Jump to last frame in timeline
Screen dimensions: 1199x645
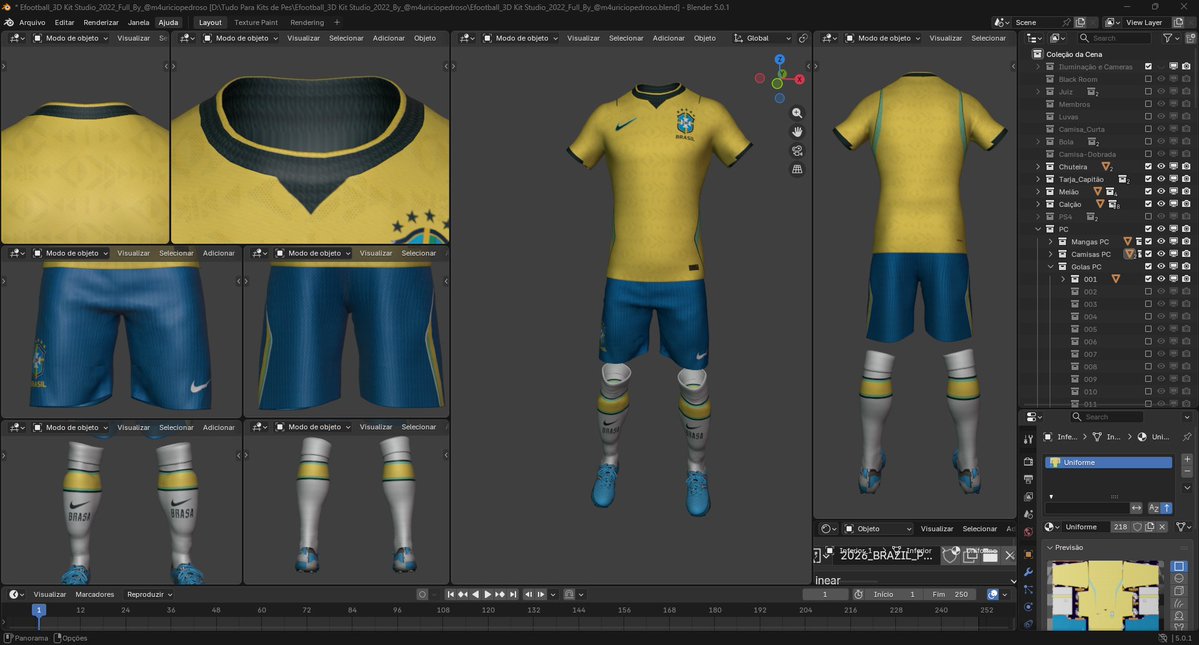click(x=513, y=594)
